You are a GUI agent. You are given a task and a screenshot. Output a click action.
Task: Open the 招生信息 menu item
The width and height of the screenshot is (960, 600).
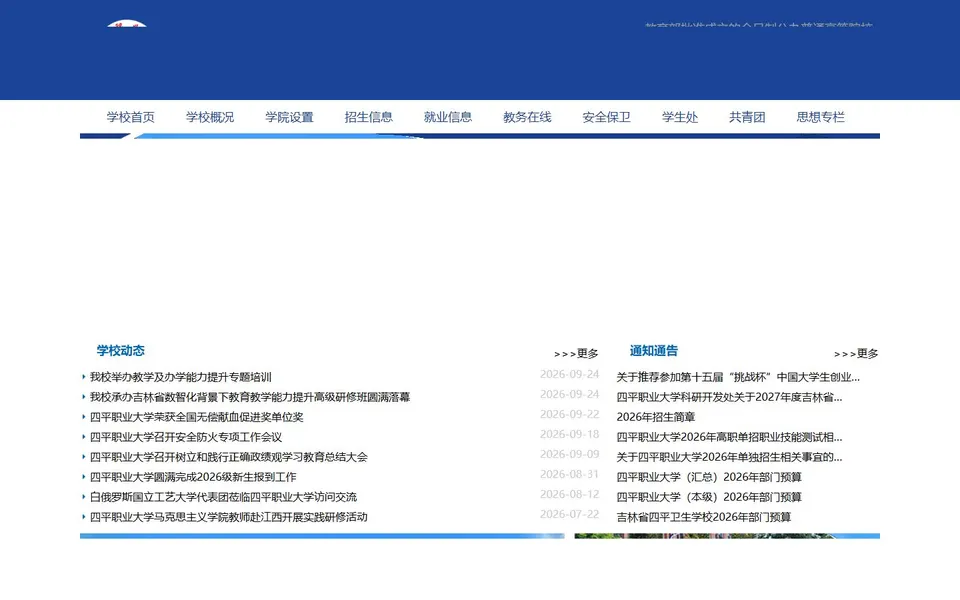coord(369,117)
